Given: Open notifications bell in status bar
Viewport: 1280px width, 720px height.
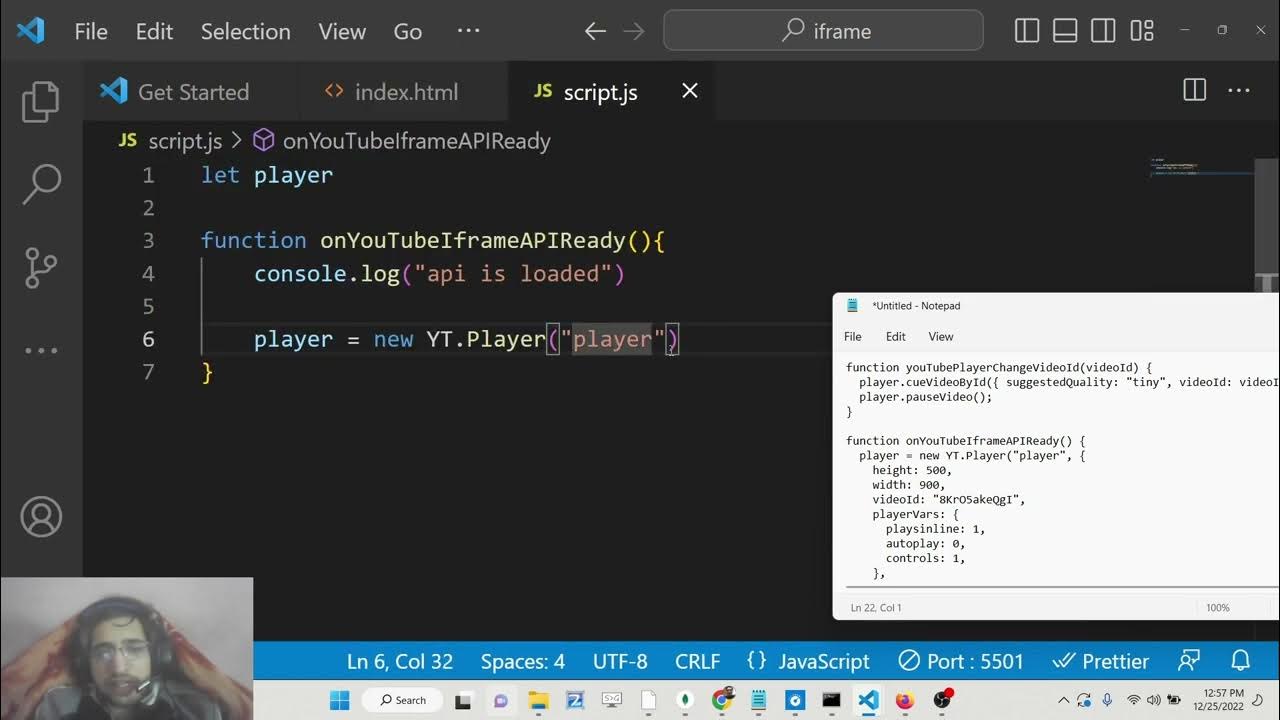Looking at the screenshot, I should coord(1240,661).
